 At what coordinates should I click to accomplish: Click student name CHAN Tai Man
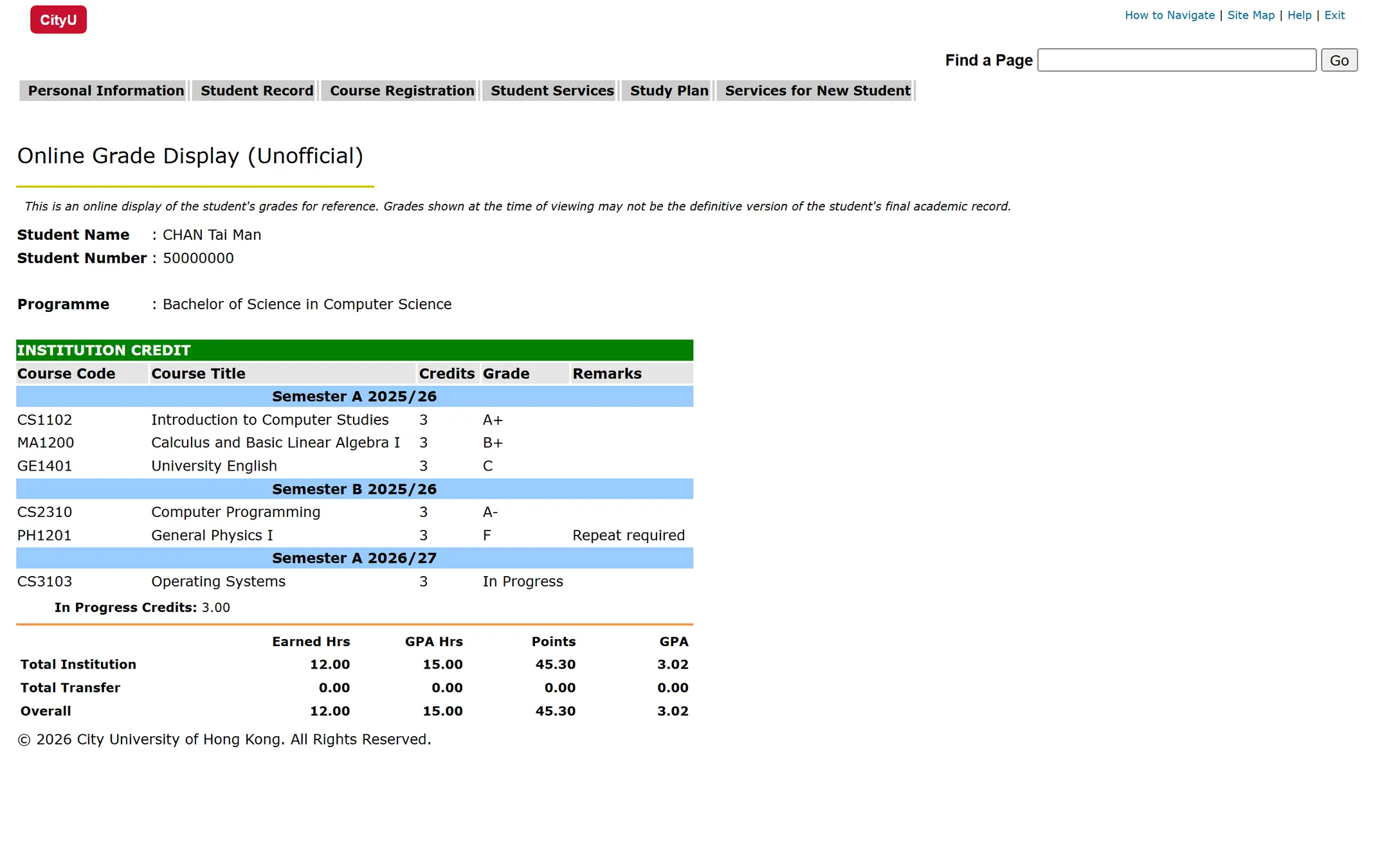pos(212,235)
